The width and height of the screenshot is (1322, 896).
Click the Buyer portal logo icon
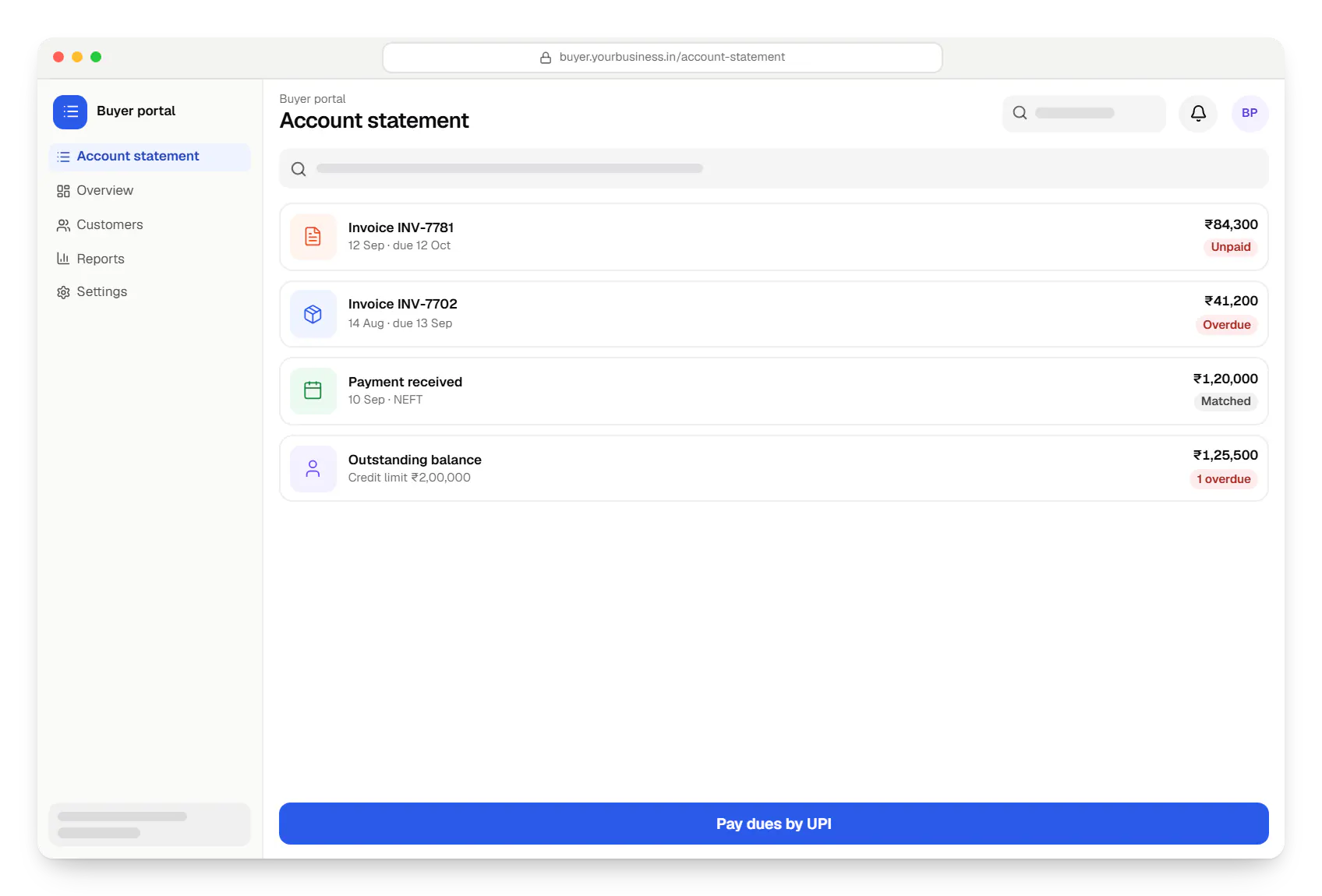click(70, 111)
